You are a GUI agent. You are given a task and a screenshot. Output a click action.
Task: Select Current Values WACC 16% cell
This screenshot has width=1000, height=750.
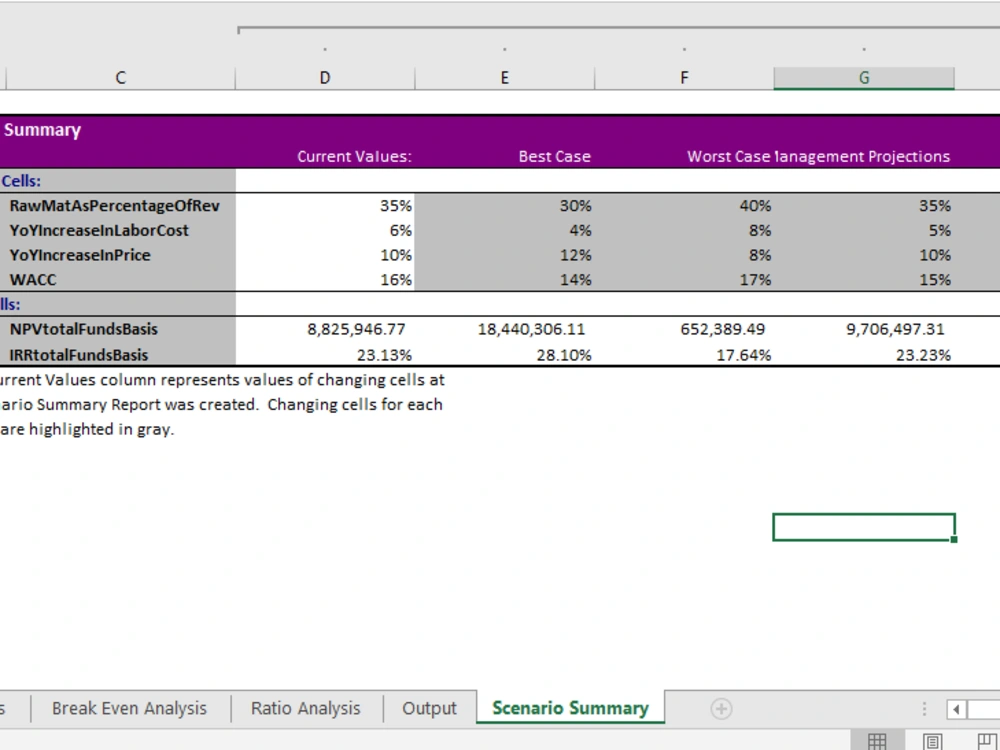click(325, 279)
